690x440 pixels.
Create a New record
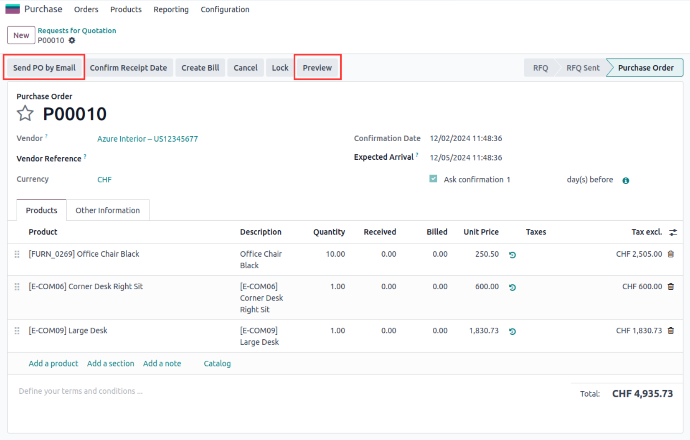21,35
